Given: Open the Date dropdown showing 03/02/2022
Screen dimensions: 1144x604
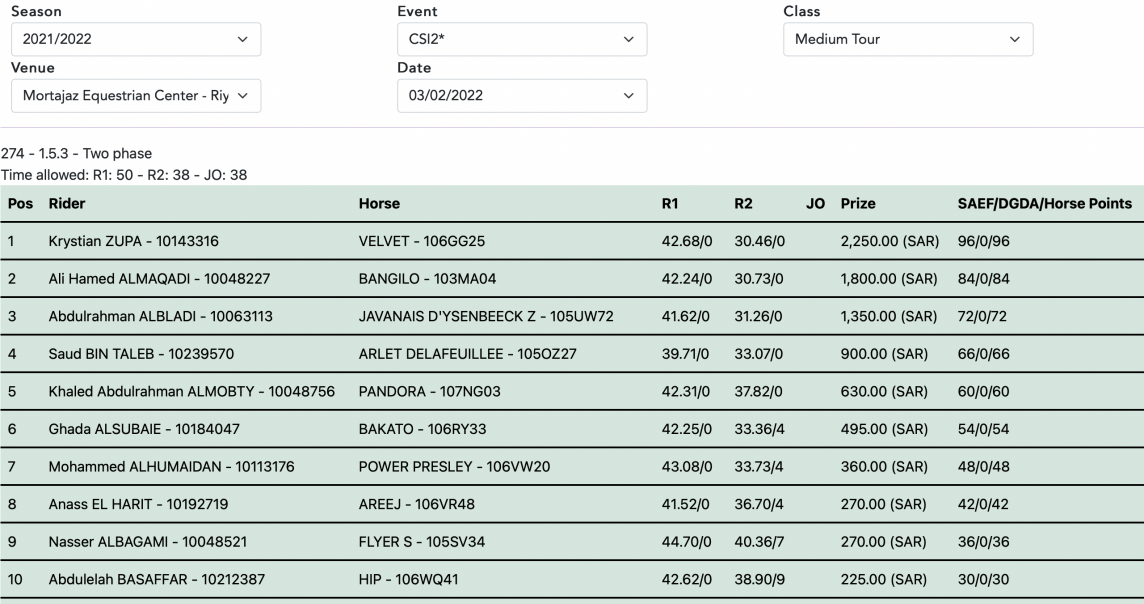Looking at the screenshot, I should pos(522,96).
